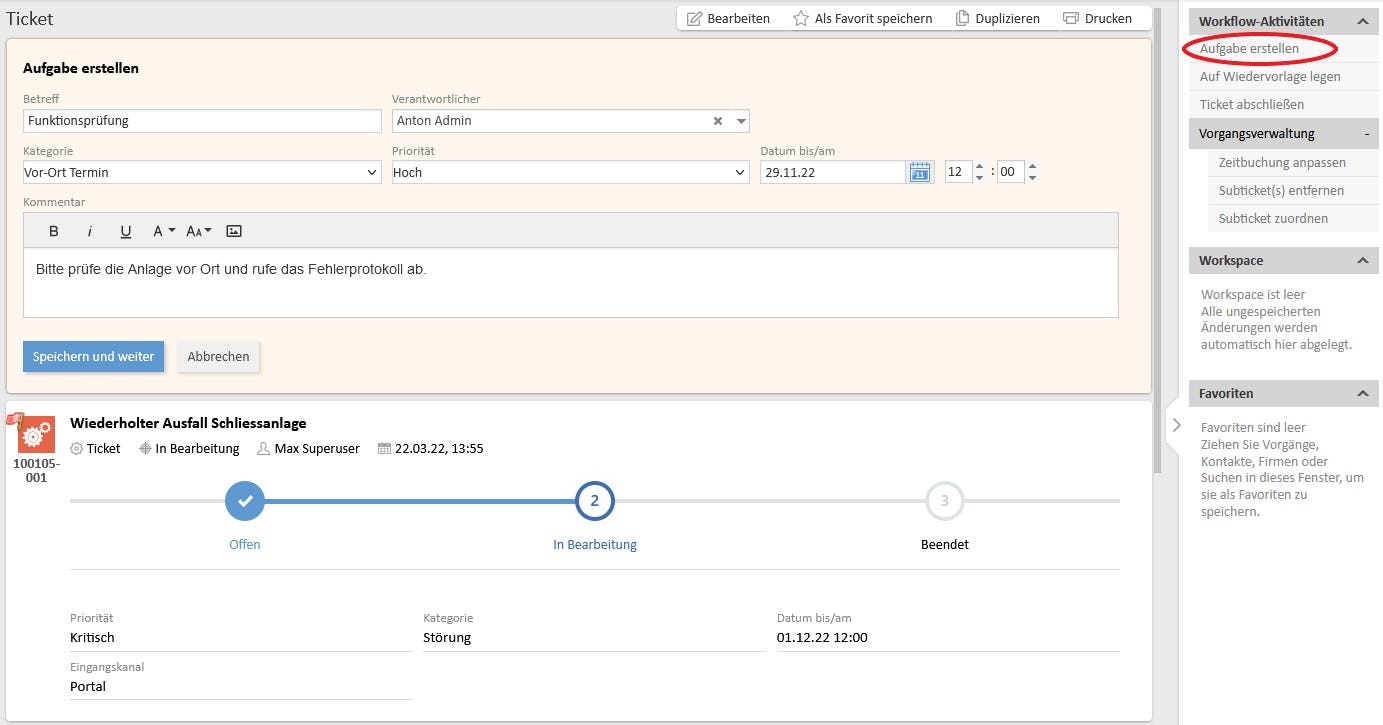Collapse the Favoriten panel

click(x=1363, y=392)
